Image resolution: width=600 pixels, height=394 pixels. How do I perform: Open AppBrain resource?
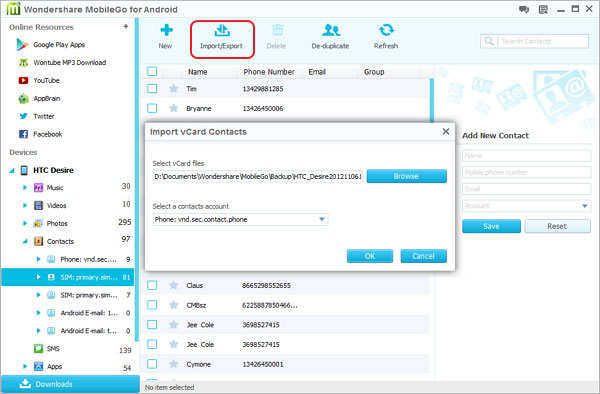[x=39, y=98]
